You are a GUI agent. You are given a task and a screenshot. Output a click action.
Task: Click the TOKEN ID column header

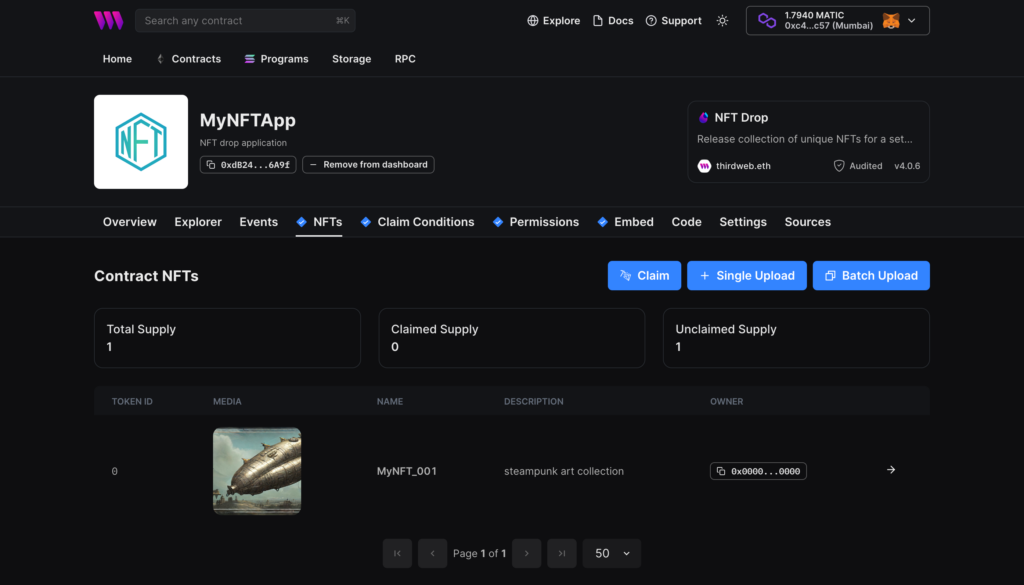[x=132, y=402]
